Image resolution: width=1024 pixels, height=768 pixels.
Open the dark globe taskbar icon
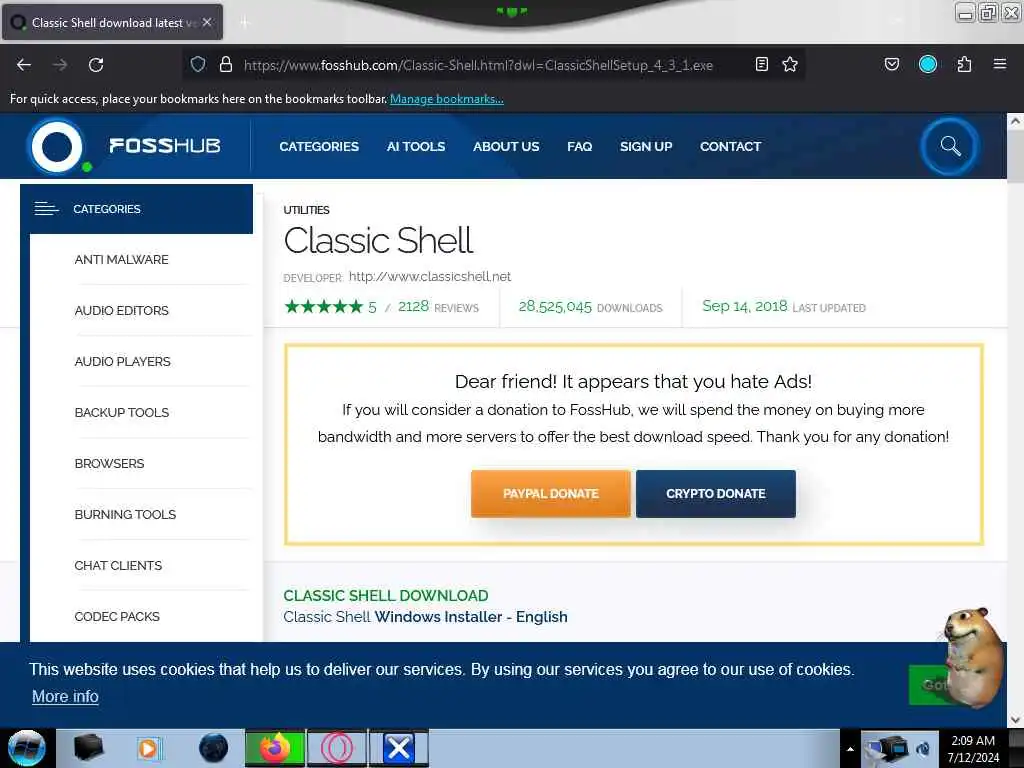point(214,748)
